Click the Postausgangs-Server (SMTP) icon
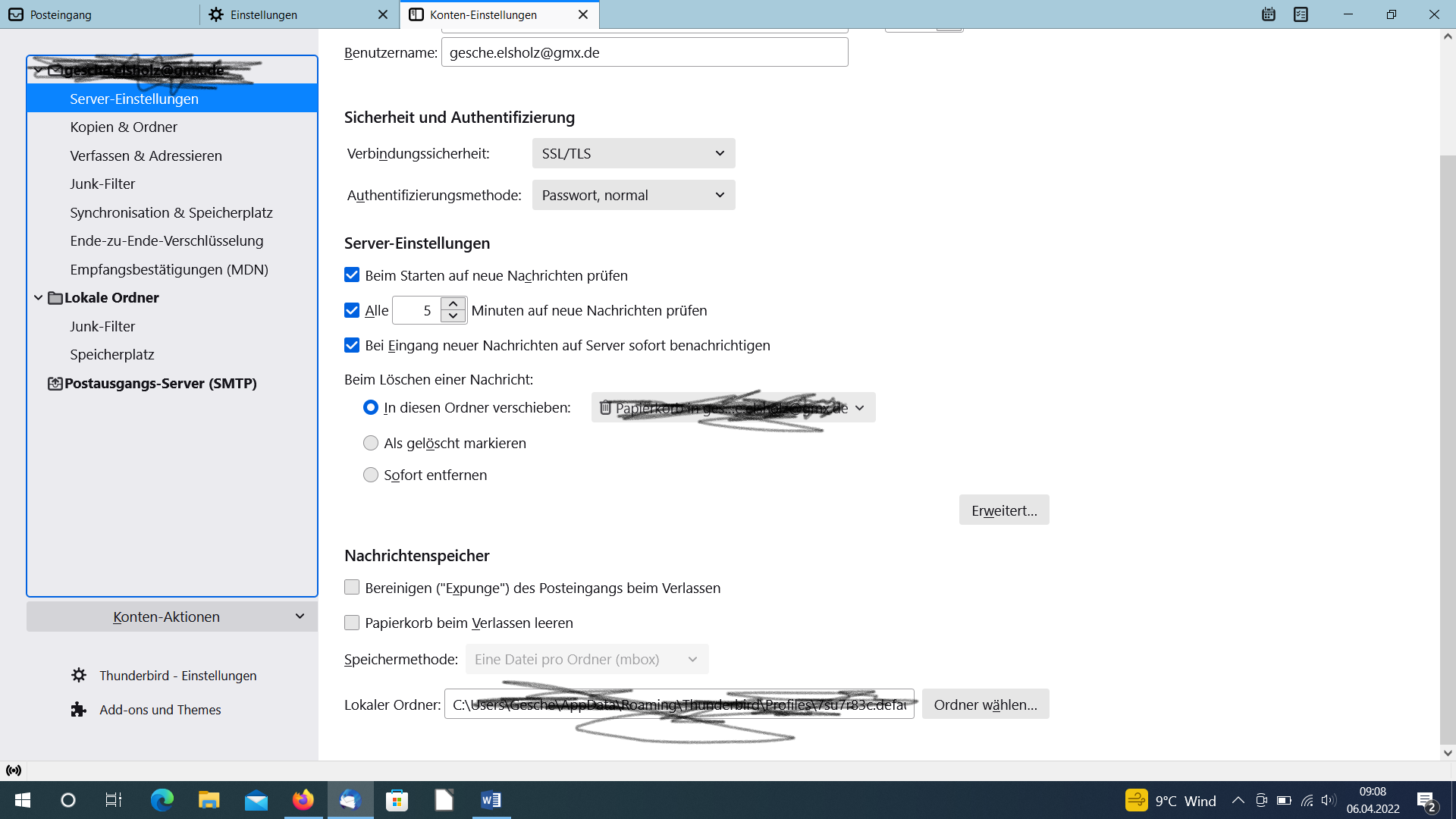The image size is (1456, 819). [55, 384]
